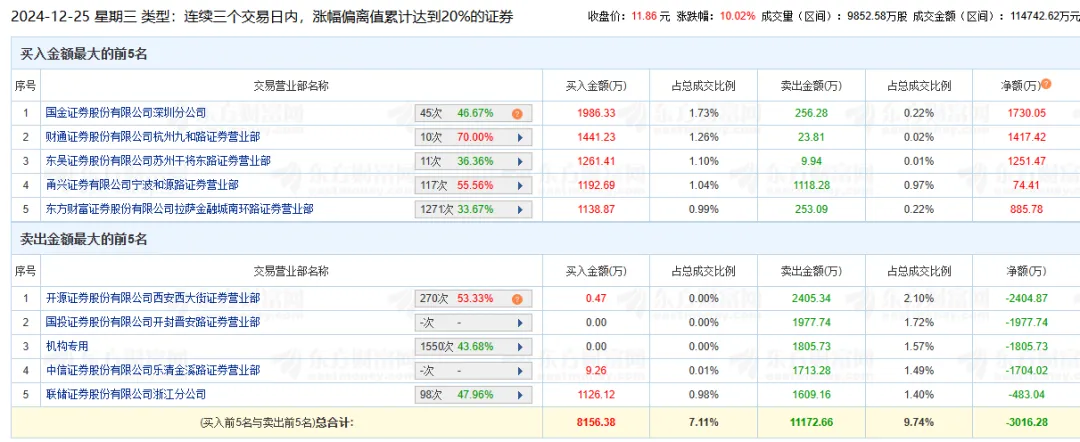Screen dimensions: 1080x442
Task: Expand the arrow in 财通证券 70.00% box
Action: click(520, 137)
